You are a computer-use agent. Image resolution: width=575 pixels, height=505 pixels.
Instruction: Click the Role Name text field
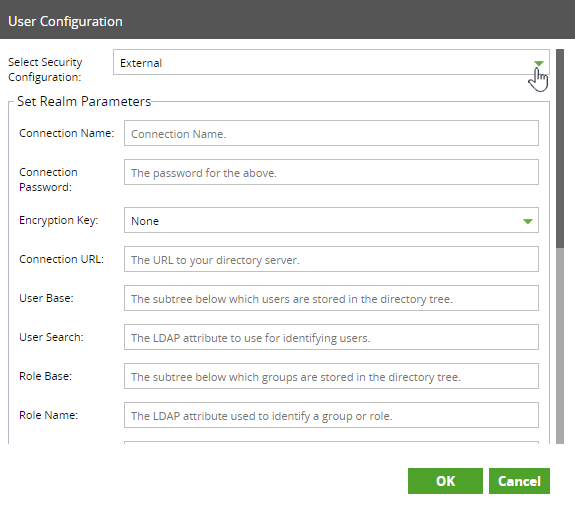331,415
